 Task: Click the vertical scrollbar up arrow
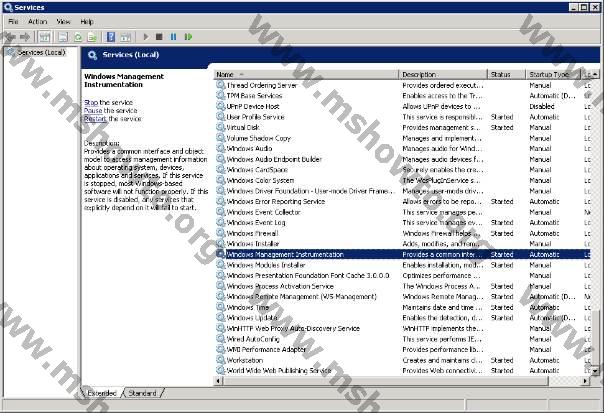pyautogui.click(x=596, y=74)
